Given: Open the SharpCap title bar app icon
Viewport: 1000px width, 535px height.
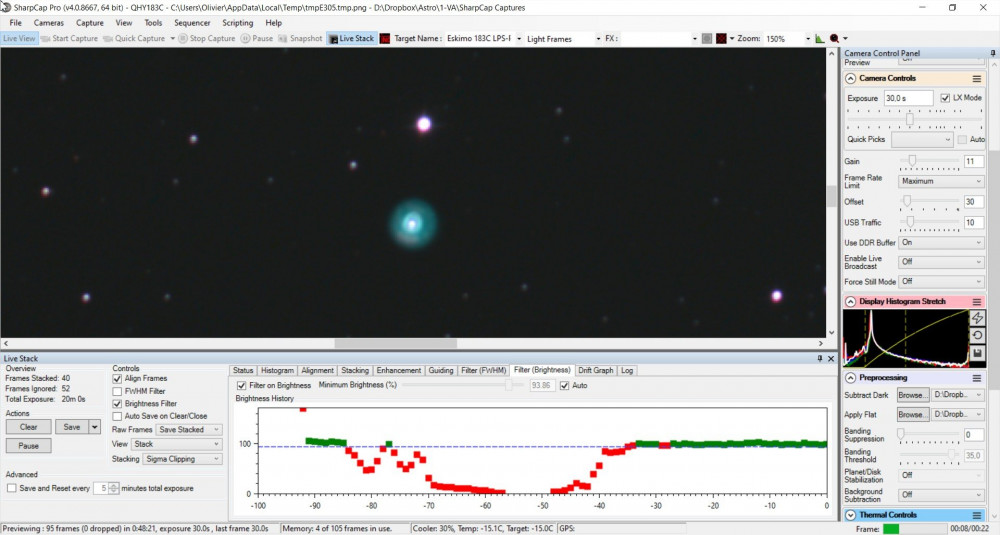Looking at the screenshot, I should pyautogui.click(x=6, y=8).
